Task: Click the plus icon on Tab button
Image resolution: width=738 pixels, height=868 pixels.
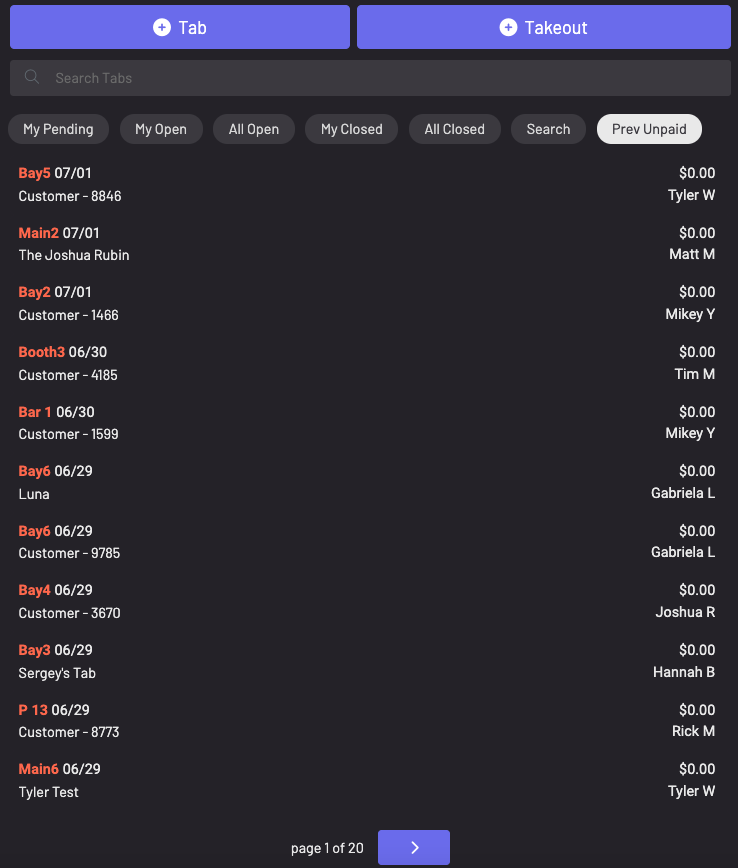Action: pyautogui.click(x=162, y=27)
